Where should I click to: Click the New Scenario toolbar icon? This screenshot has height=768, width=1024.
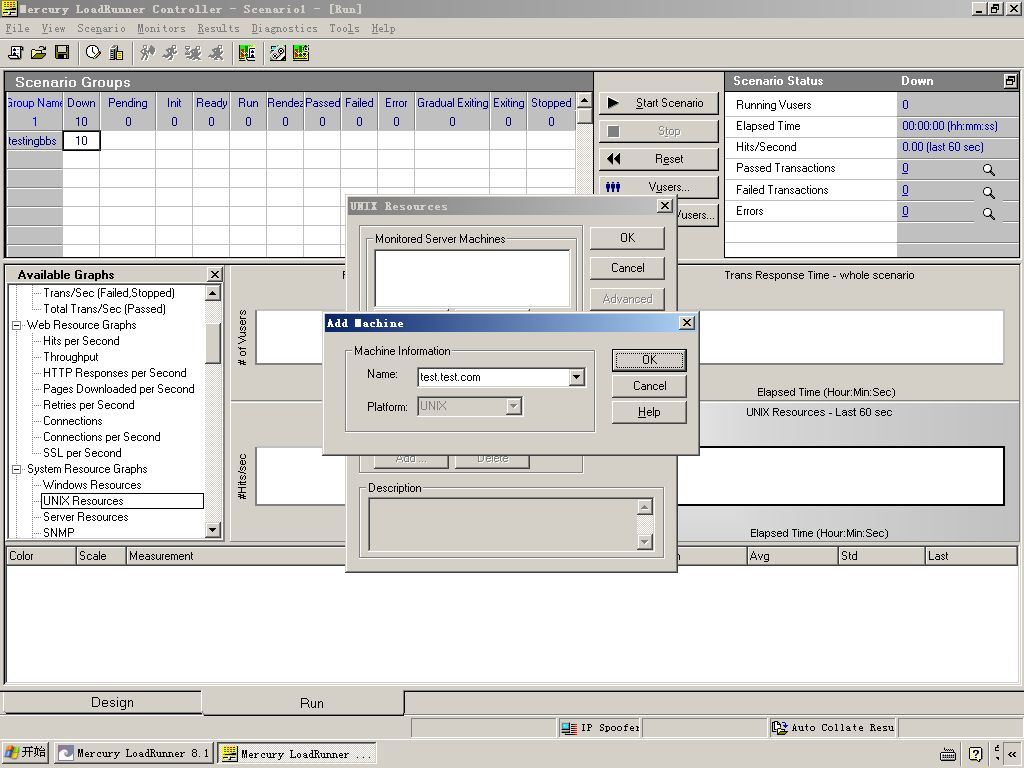(15, 53)
